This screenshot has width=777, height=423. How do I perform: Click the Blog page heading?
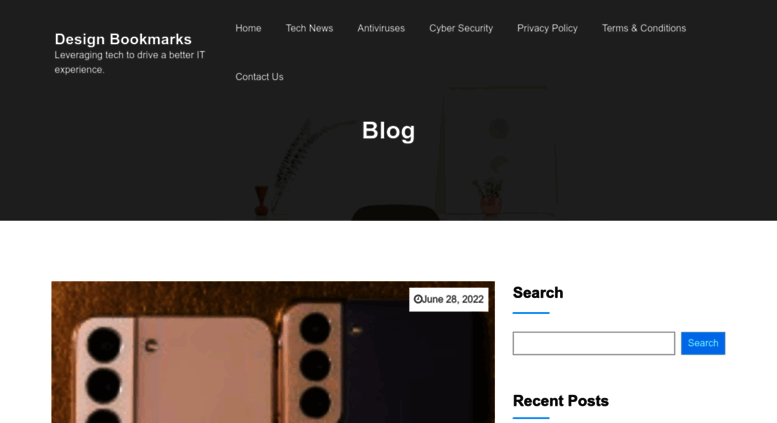388,130
